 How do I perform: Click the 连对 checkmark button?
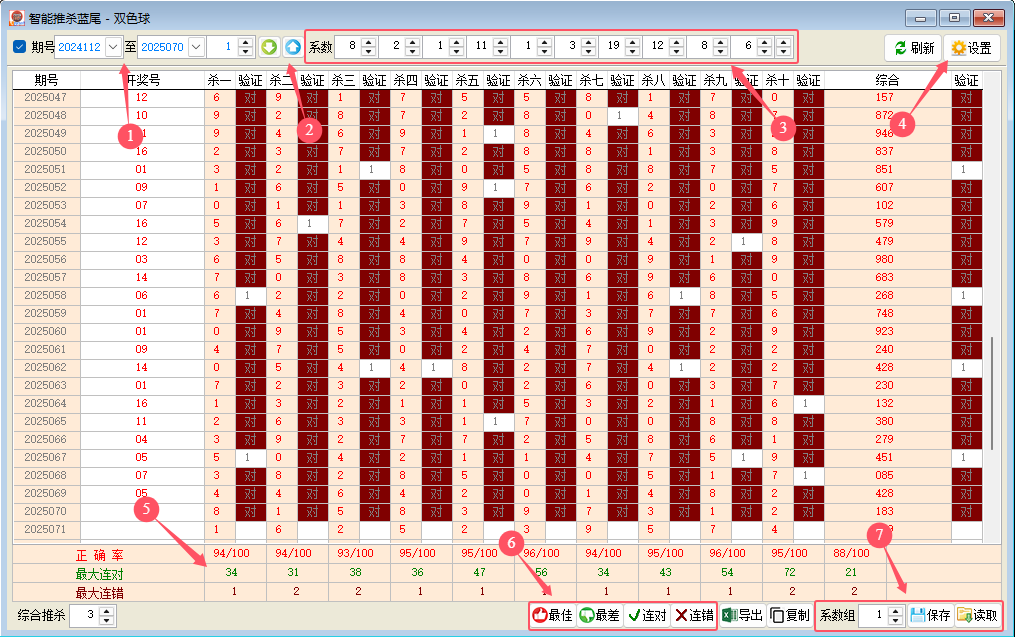pos(646,616)
